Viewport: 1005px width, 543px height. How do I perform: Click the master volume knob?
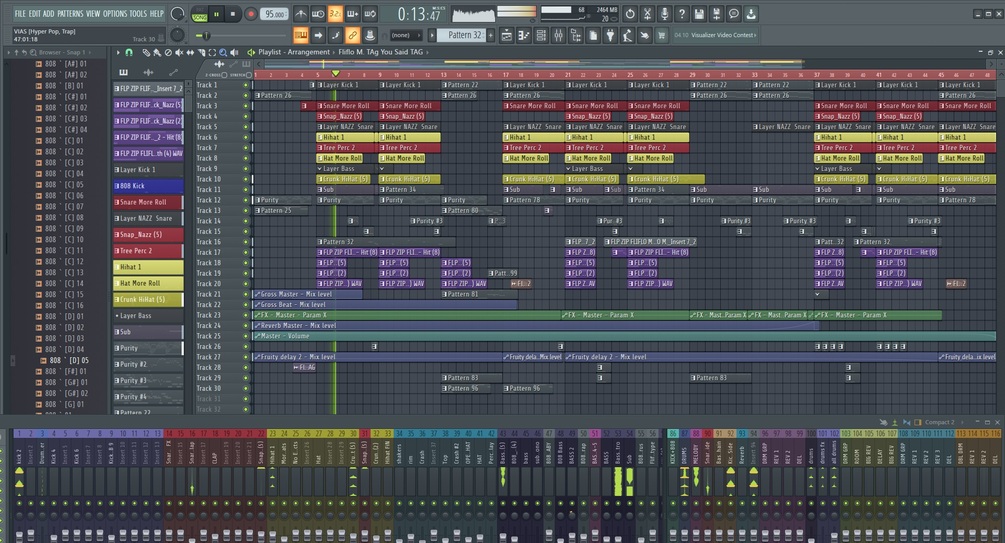coord(178,13)
